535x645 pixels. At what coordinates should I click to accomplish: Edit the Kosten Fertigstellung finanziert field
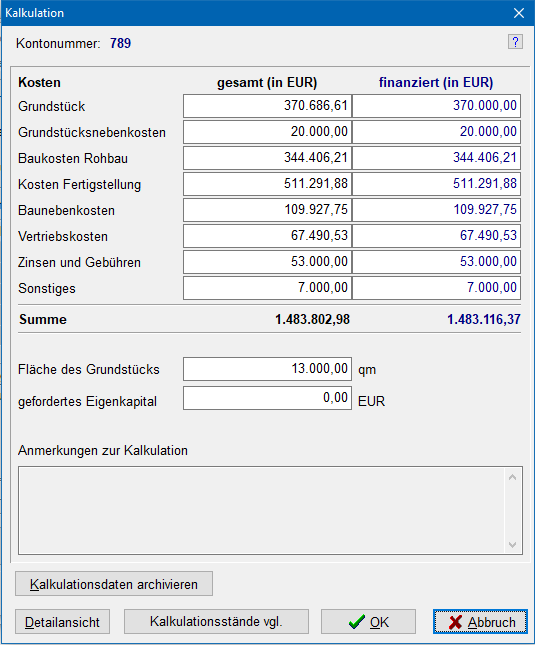coord(437,184)
